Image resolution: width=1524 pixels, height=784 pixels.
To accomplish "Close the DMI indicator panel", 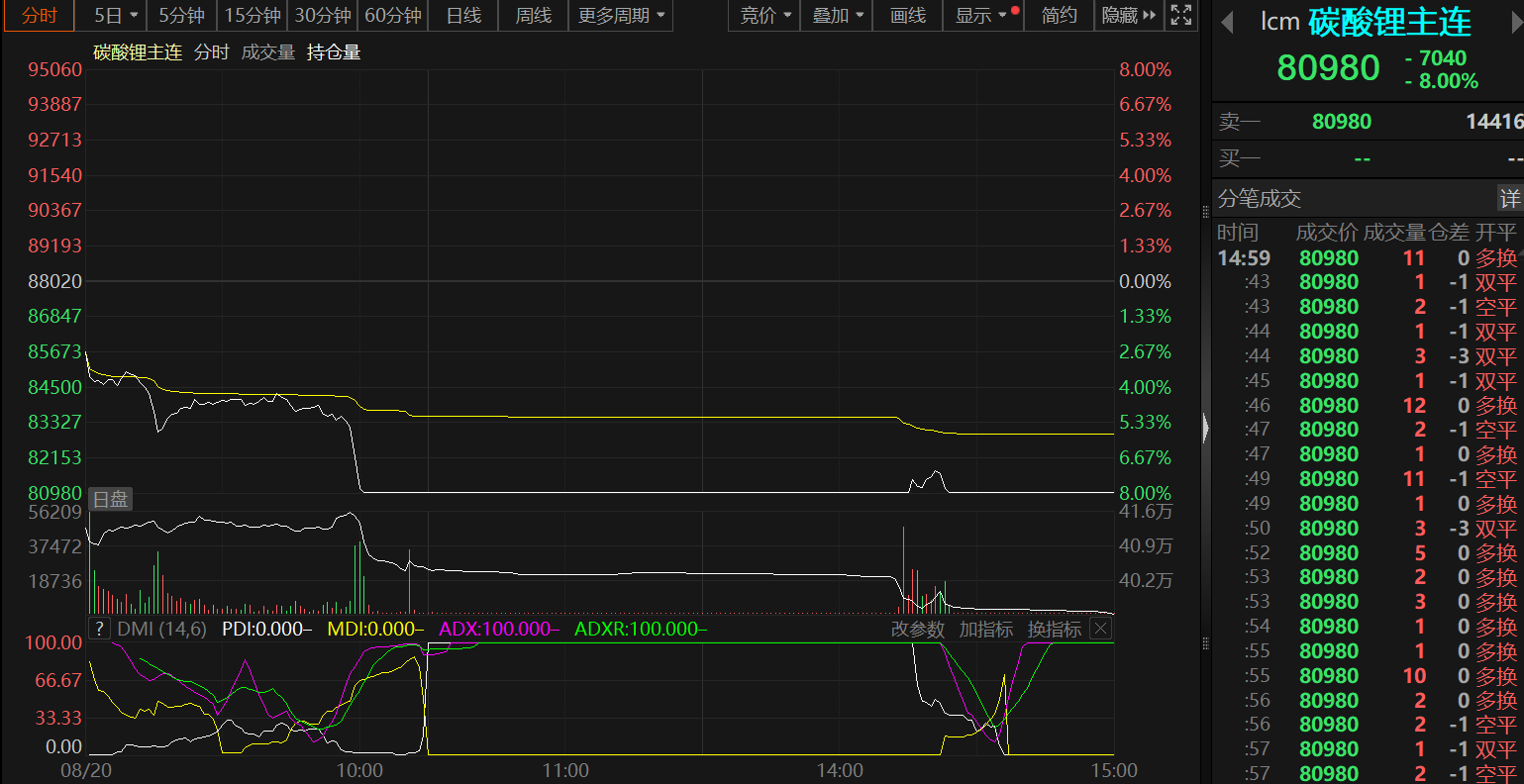I will (1100, 629).
